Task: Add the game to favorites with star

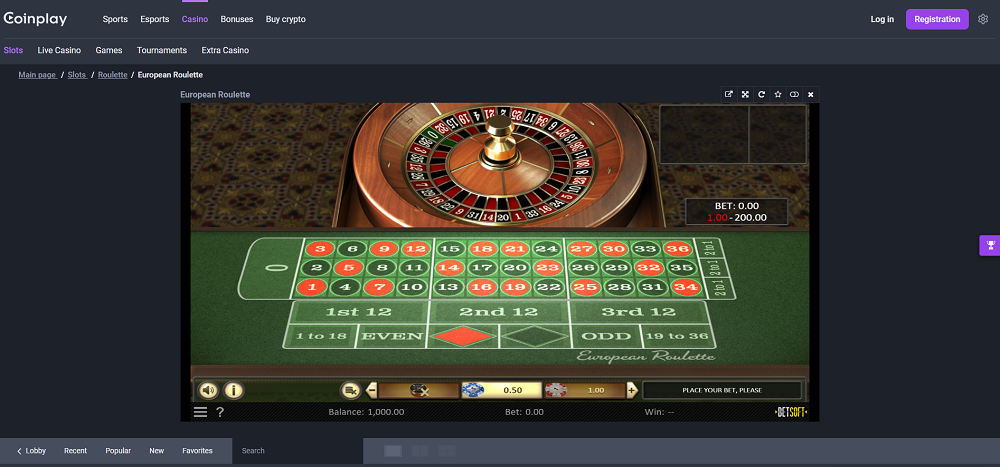Action: tap(778, 94)
